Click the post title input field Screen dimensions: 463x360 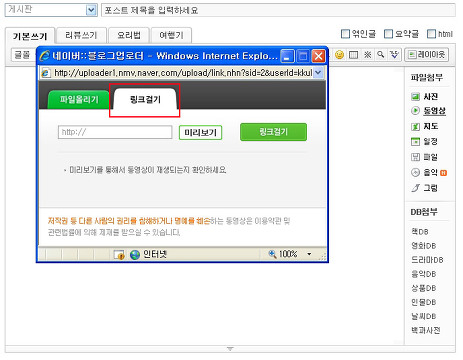[278, 10]
